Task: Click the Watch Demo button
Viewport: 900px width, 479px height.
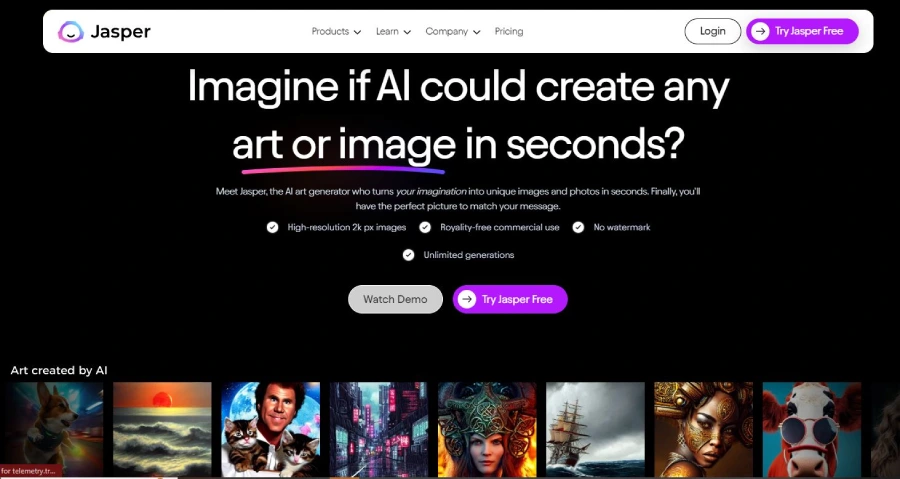Action: pyautogui.click(x=395, y=299)
